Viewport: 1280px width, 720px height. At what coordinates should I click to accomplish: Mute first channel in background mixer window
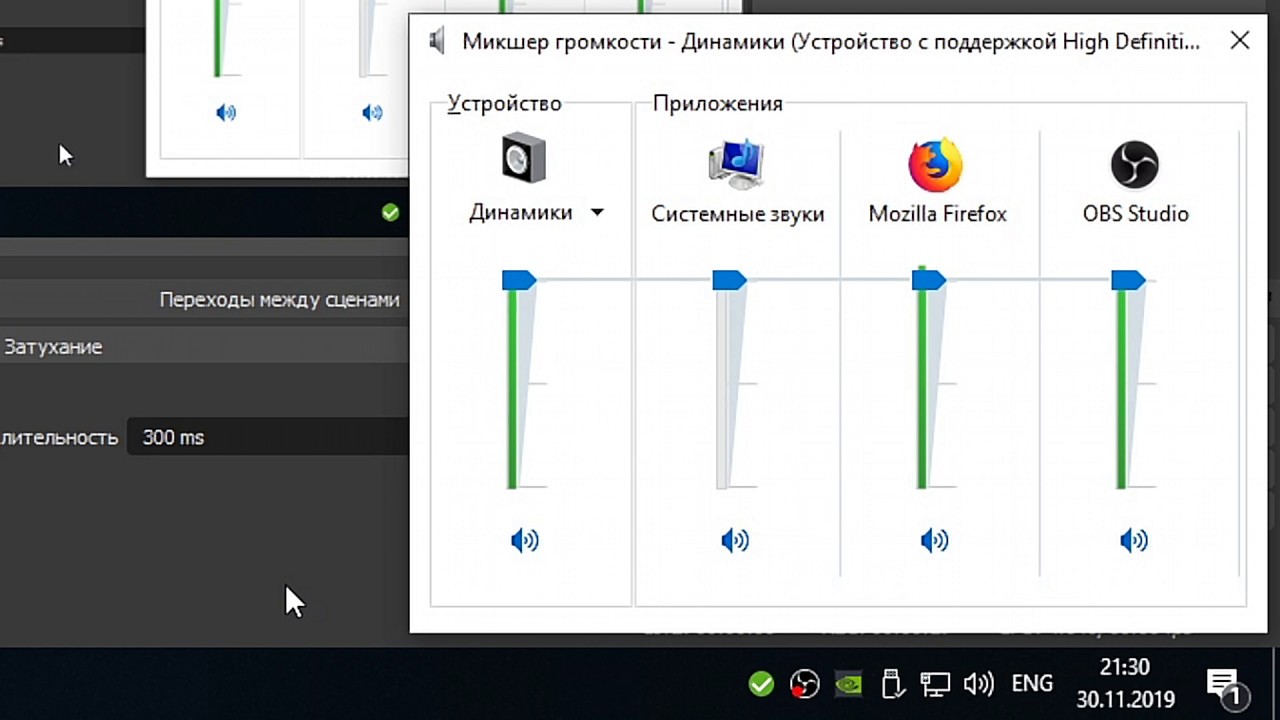tap(226, 113)
